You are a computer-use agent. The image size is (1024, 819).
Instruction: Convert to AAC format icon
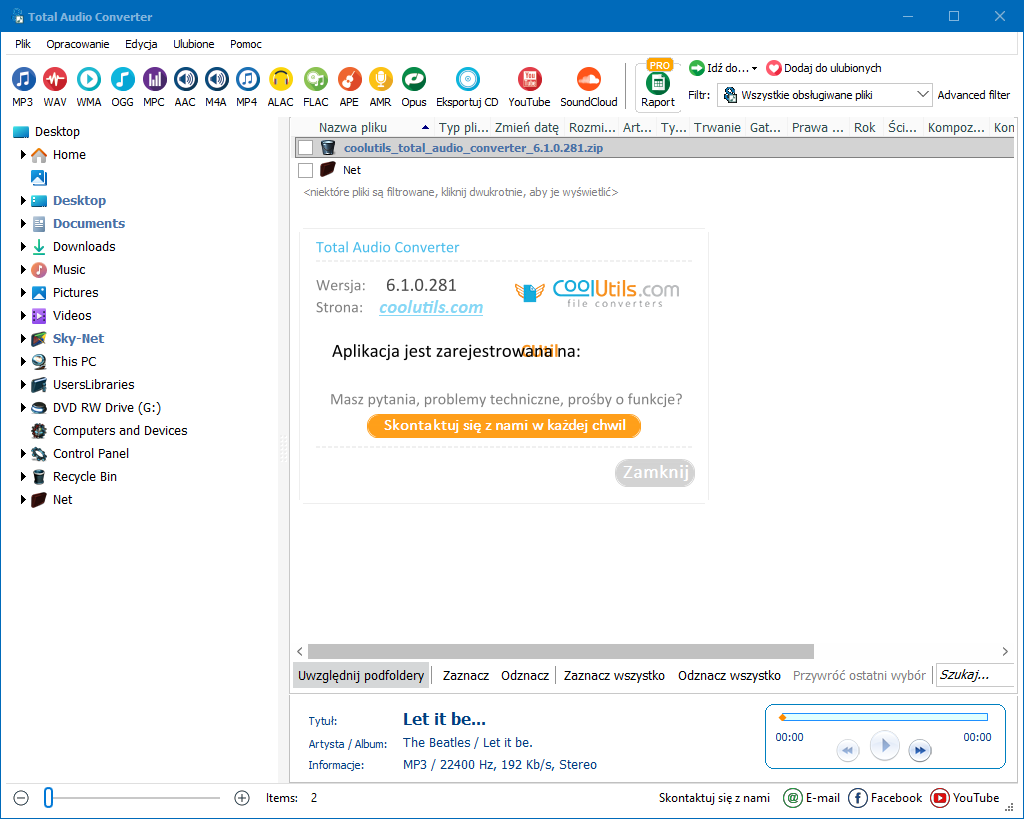point(185,80)
